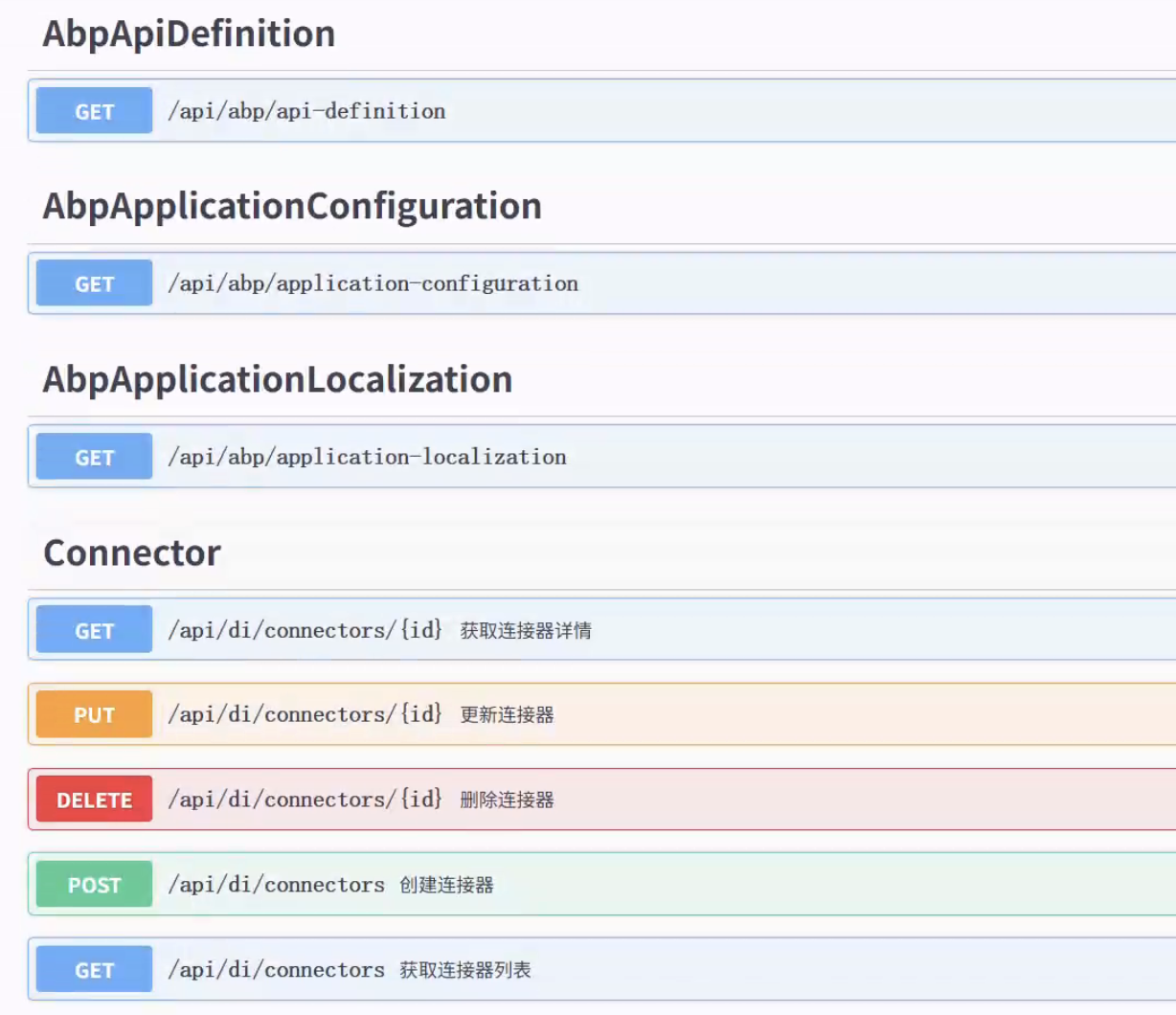
Task: Click the 删除连接器 description text
Action: click(x=507, y=801)
